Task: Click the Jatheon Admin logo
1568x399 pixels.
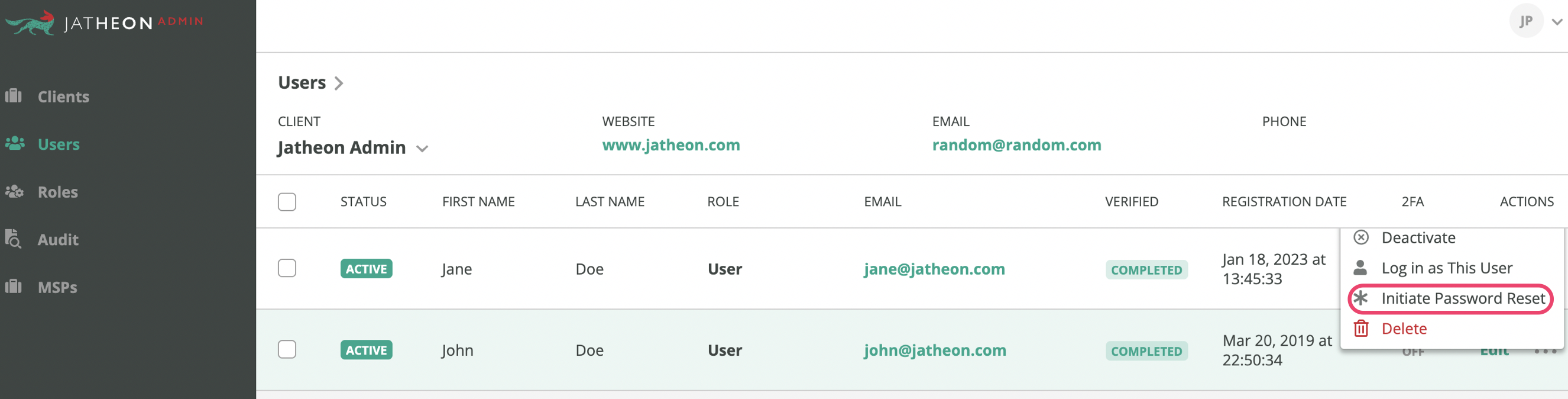Action: coord(104,22)
